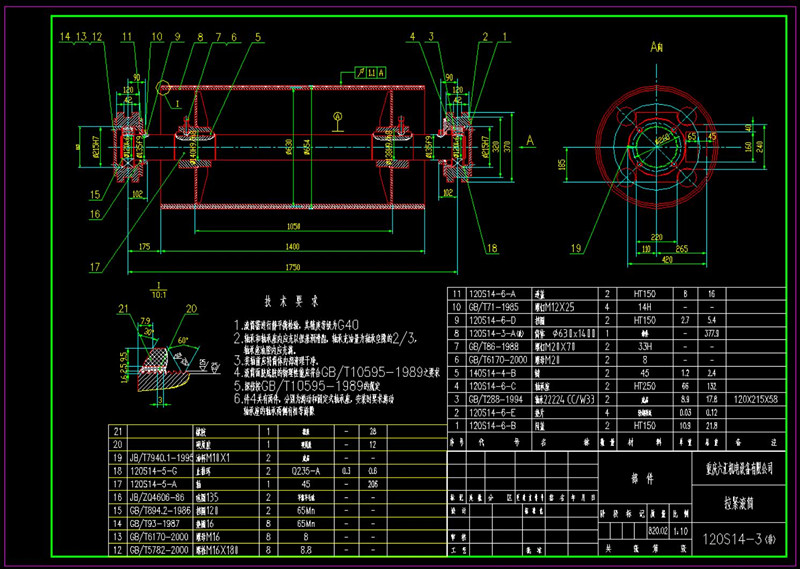
Task: Select the GB/T5782-2000 code in row 12
Action: (158, 549)
